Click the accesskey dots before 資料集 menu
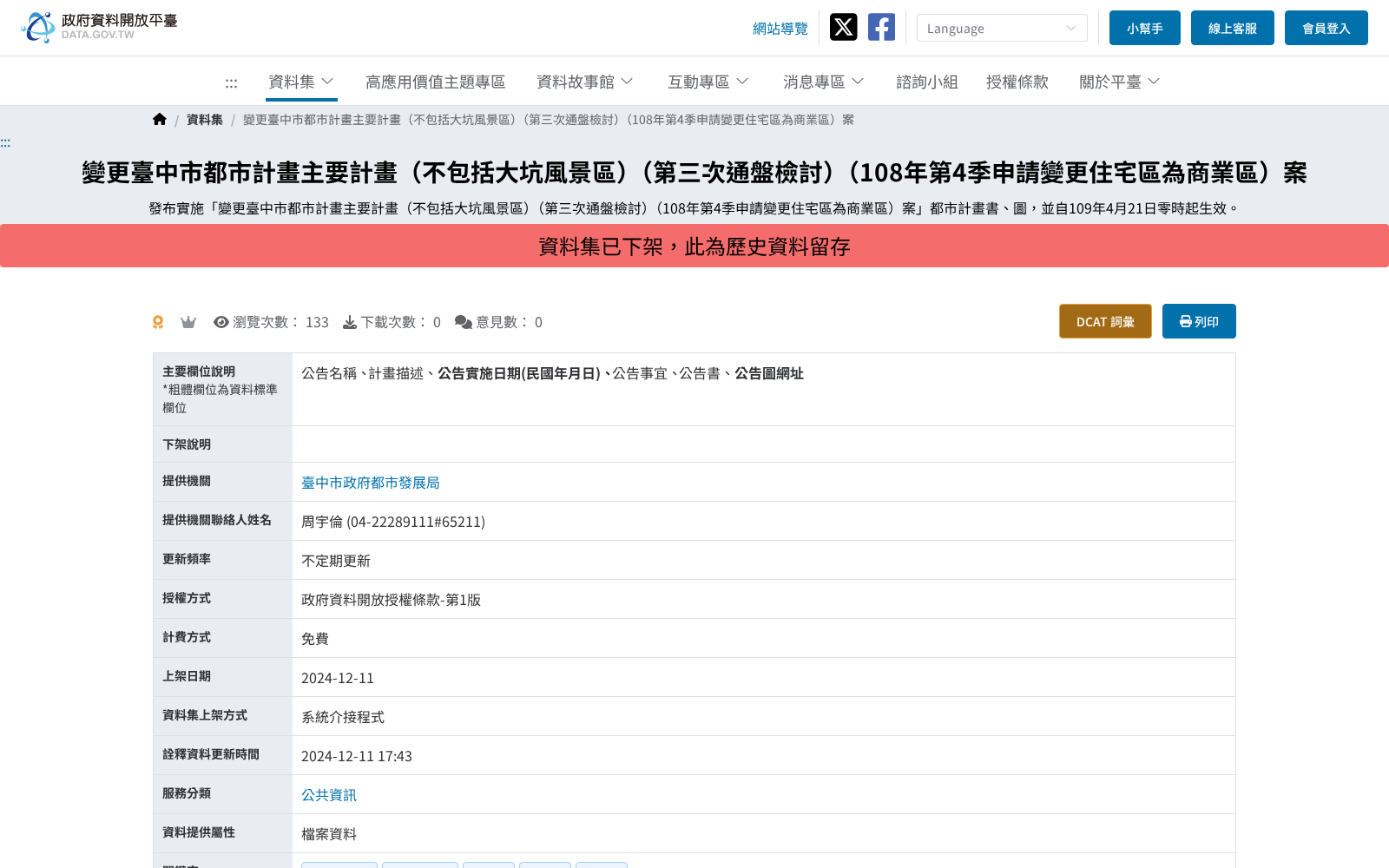 coord(231,83)
